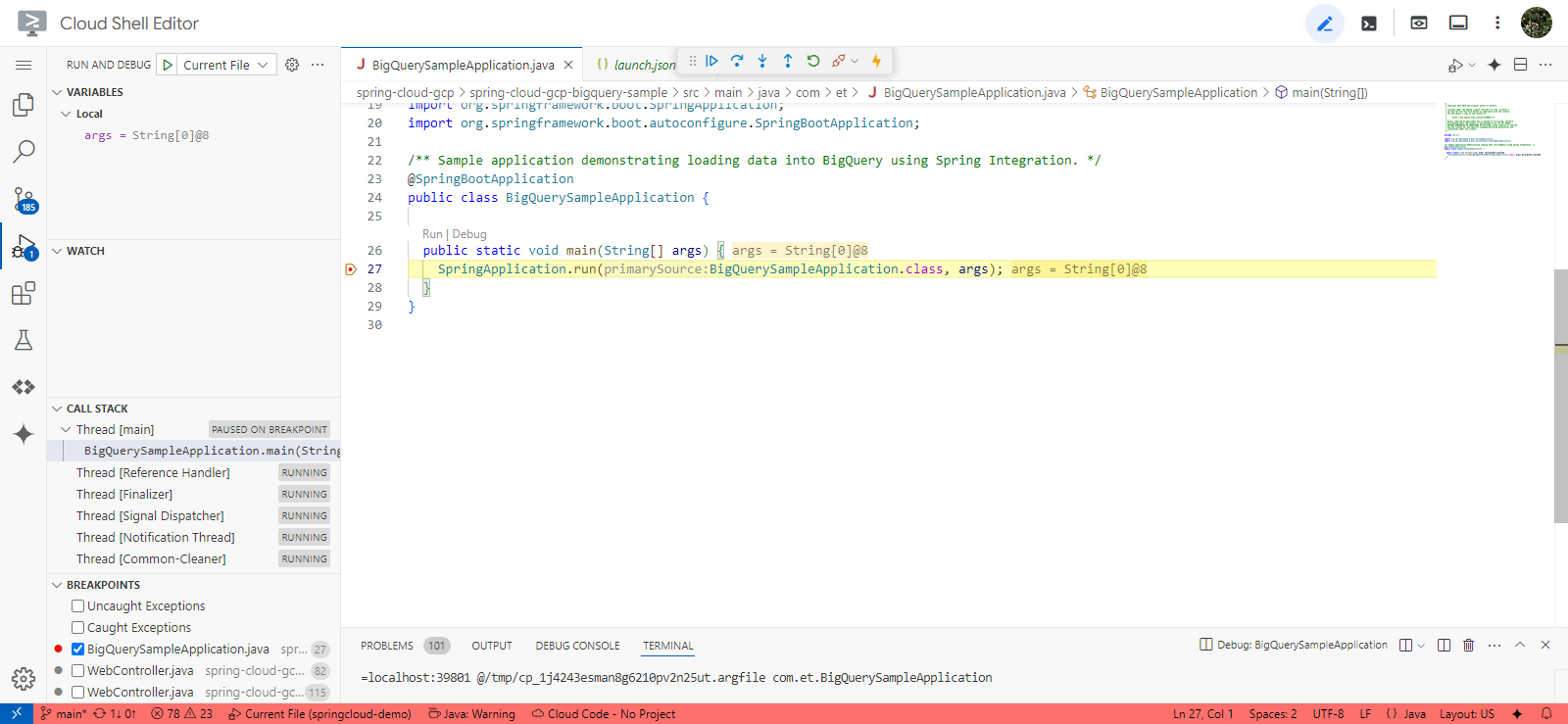Kill the terminal with the trash icon
This screenshot has height=724, width=1568.
click(1468, 645)
